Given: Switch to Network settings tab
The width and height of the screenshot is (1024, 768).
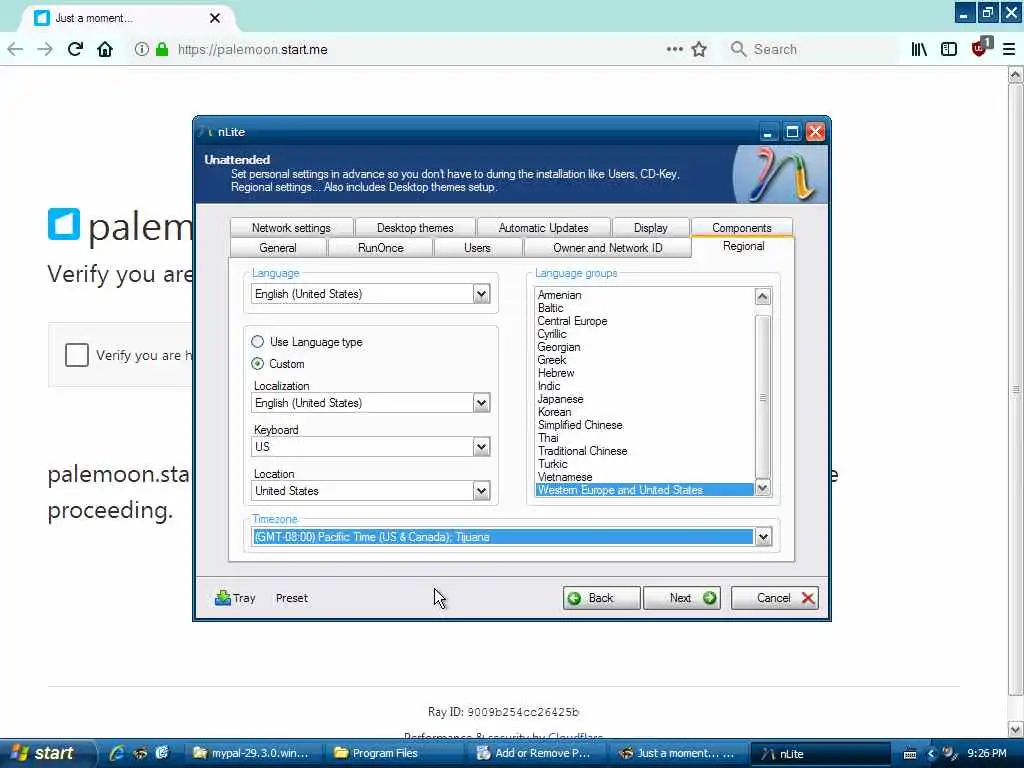Looking at the screenshot, I should 291,227.
